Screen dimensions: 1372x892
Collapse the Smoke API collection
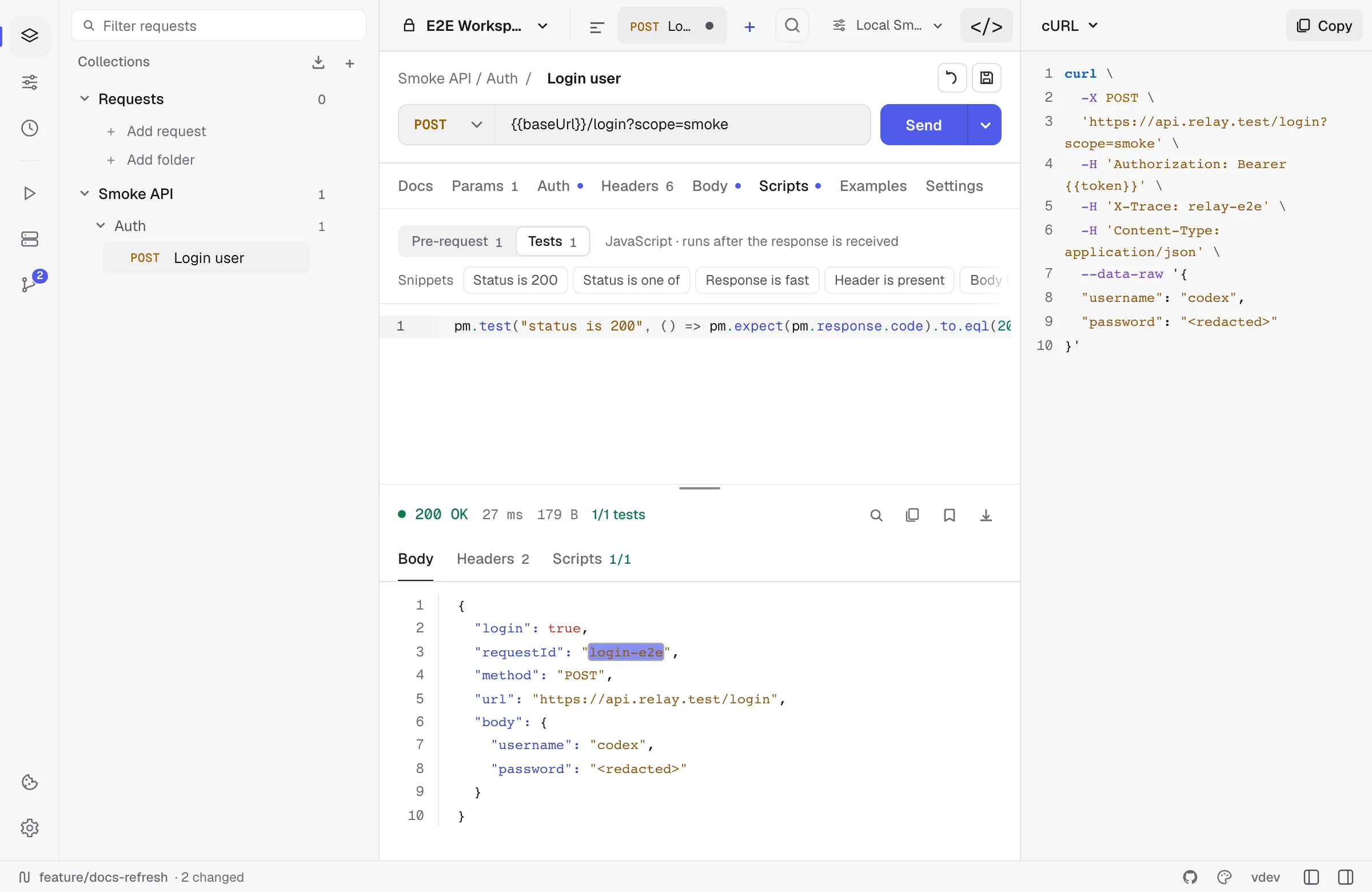(84, 193)
